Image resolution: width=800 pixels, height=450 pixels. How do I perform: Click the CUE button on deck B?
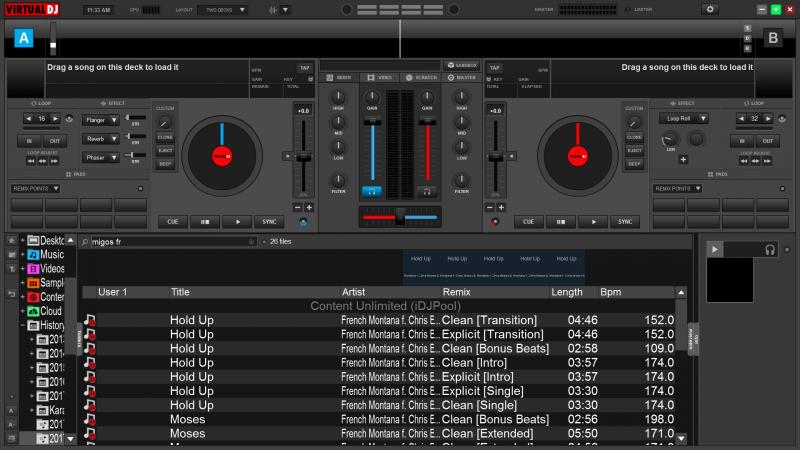point(528,222)
